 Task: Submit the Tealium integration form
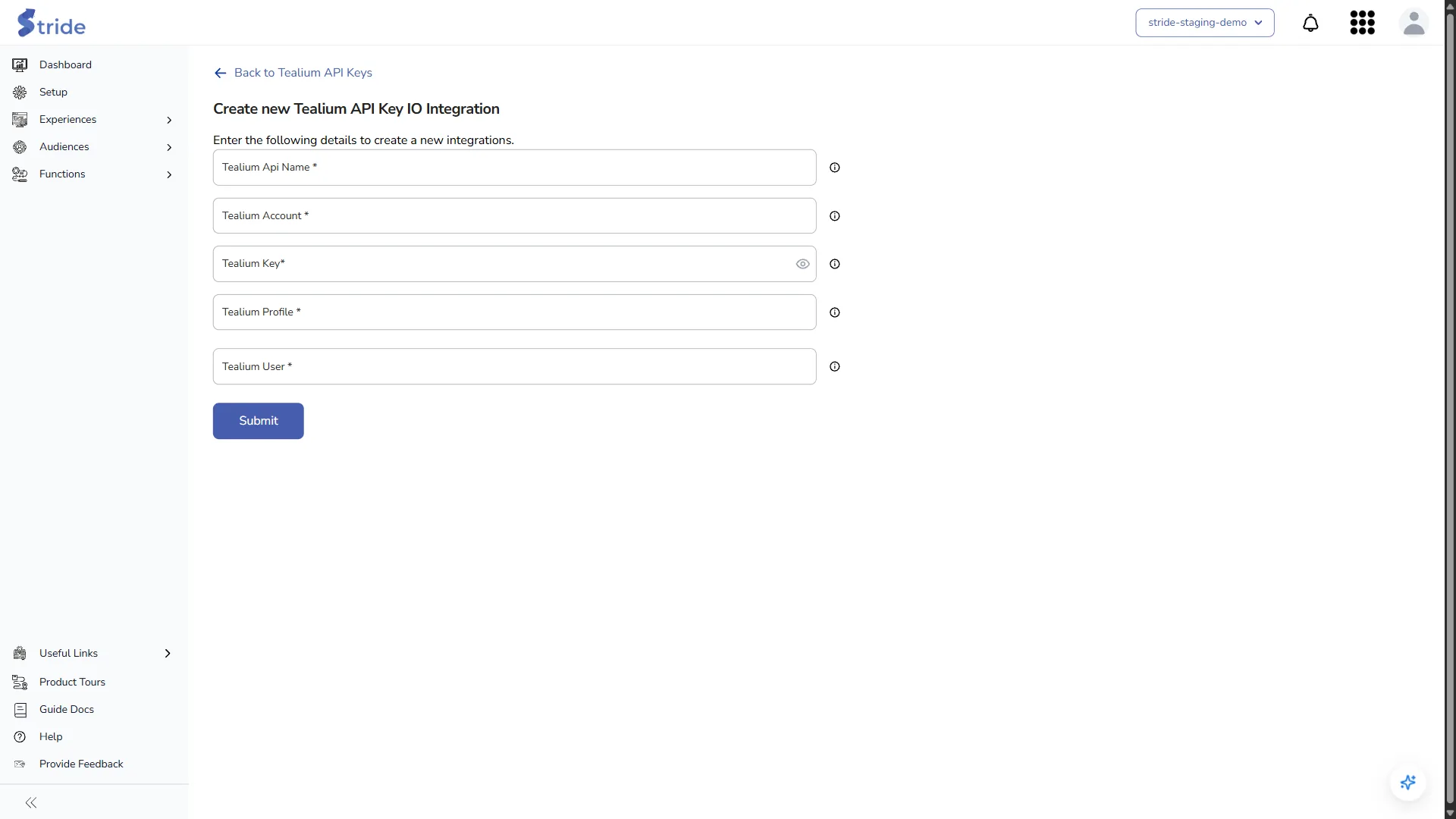pyautogui.click(x=258, y=421)
